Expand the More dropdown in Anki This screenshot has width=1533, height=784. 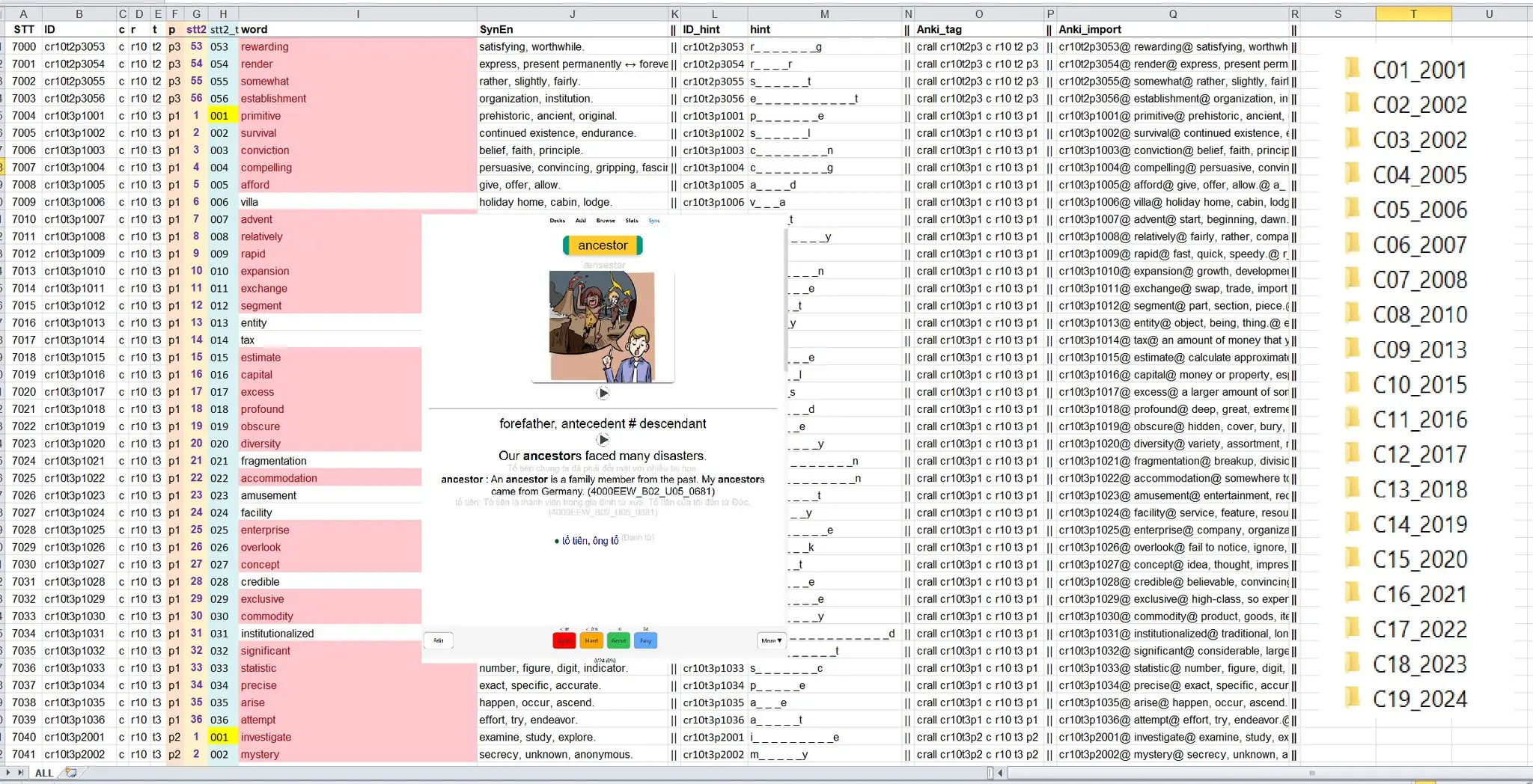coord(771,640)
